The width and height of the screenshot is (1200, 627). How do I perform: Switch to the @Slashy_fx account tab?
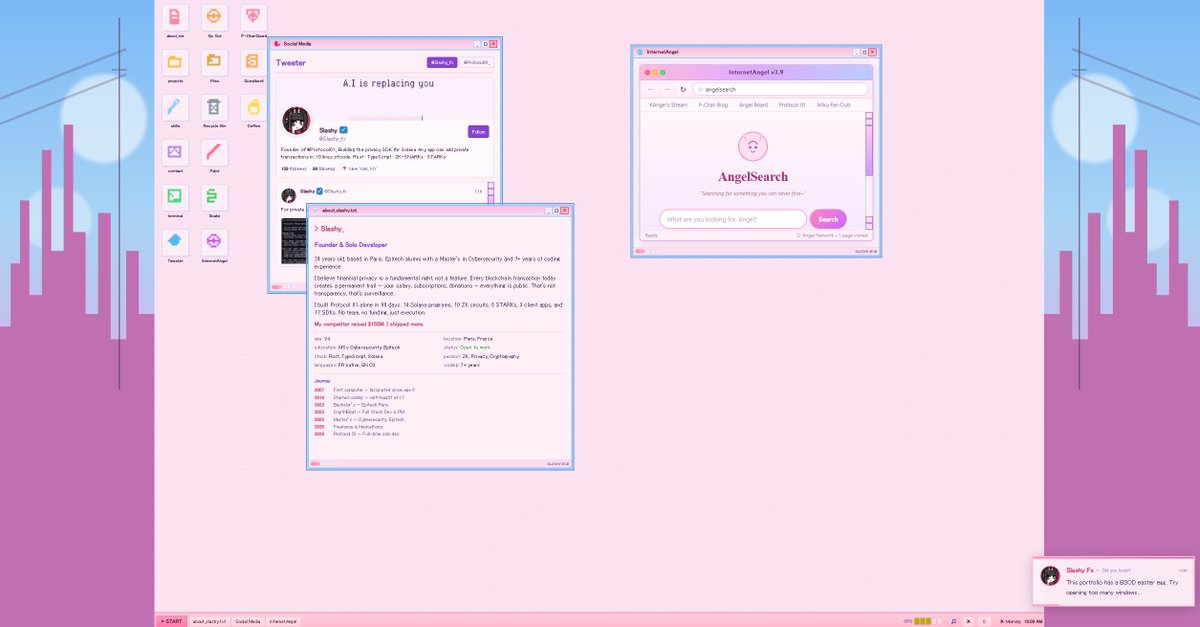[442, 62]
